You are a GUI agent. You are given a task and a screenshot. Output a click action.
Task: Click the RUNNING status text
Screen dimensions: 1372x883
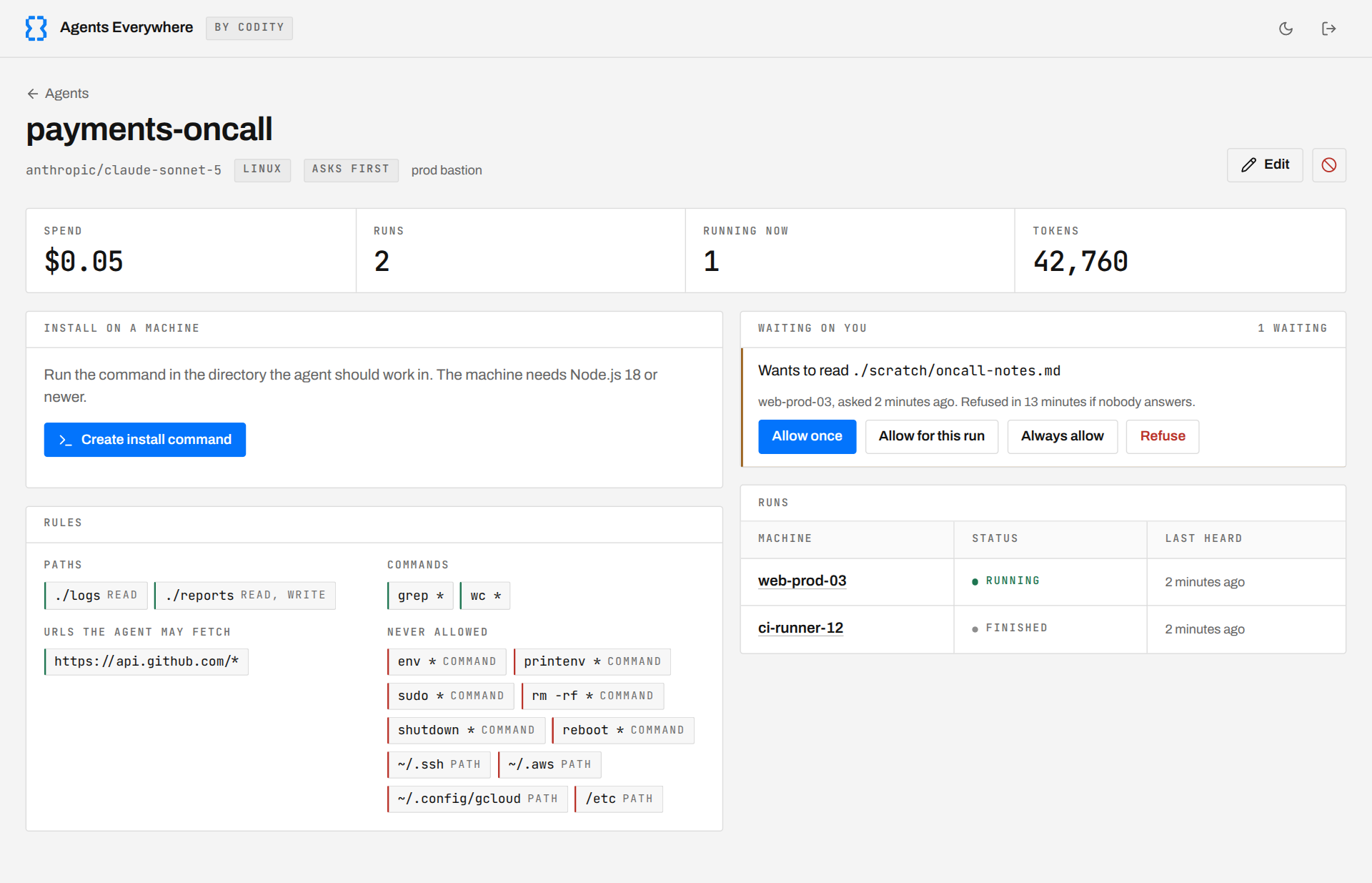(1013, 581)
